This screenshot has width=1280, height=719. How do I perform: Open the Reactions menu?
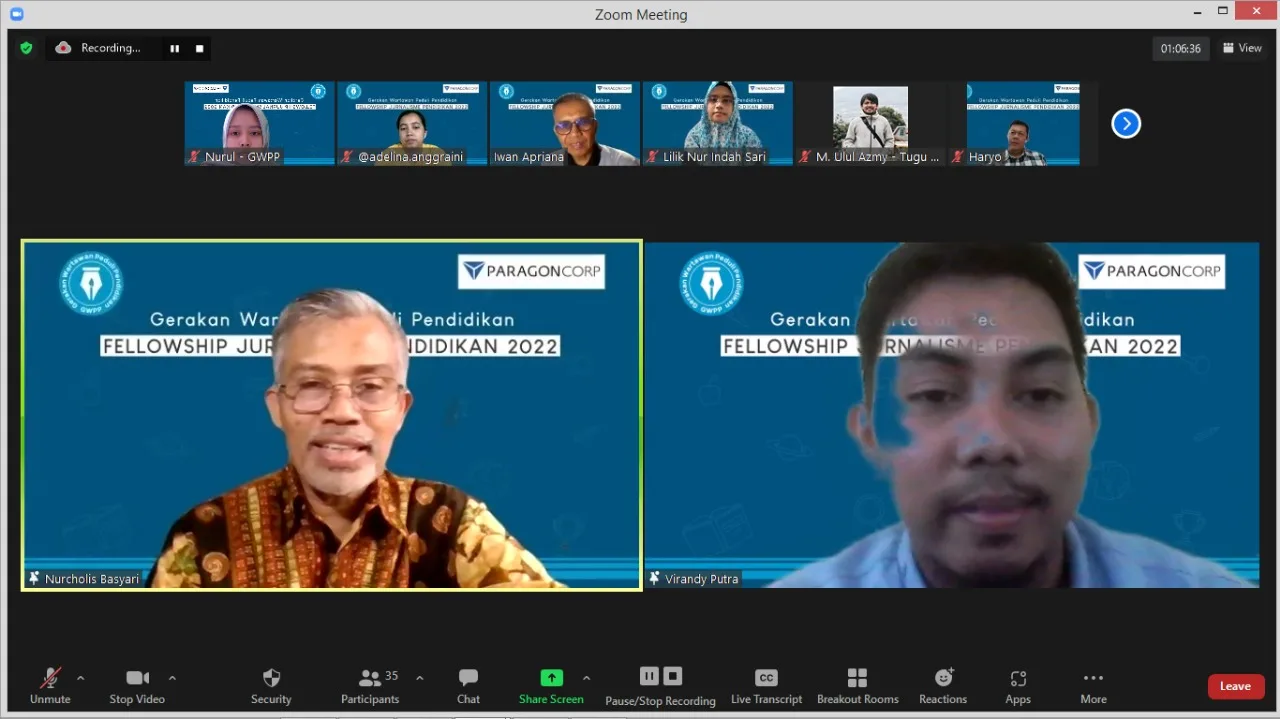943,686
